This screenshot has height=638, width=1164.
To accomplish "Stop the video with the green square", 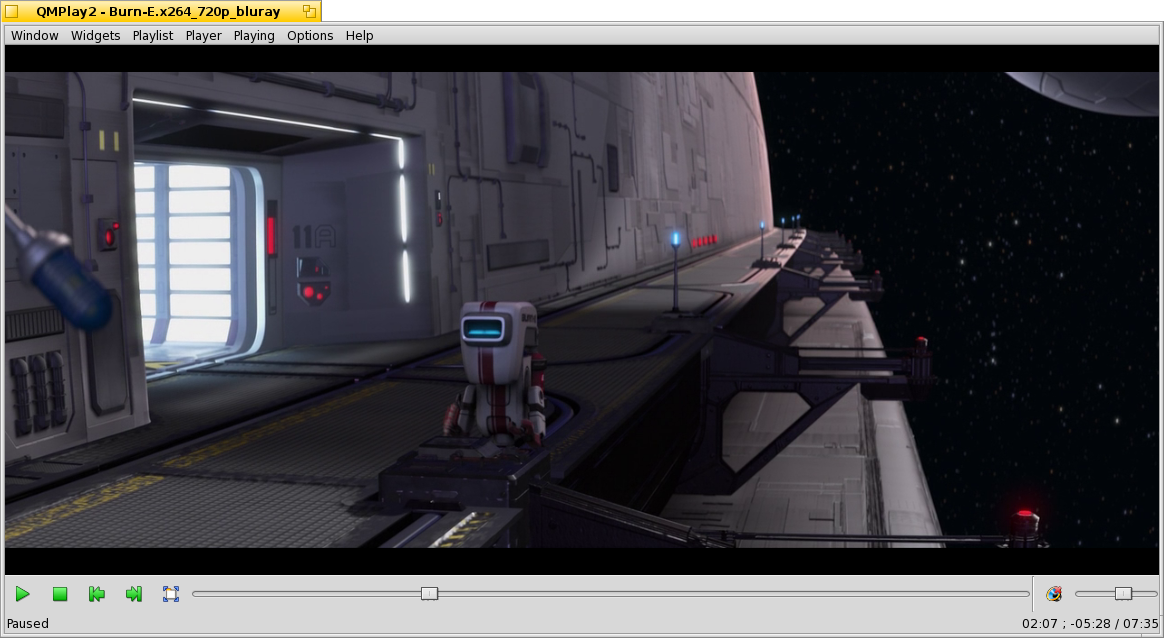I will [x=60, y=593].
